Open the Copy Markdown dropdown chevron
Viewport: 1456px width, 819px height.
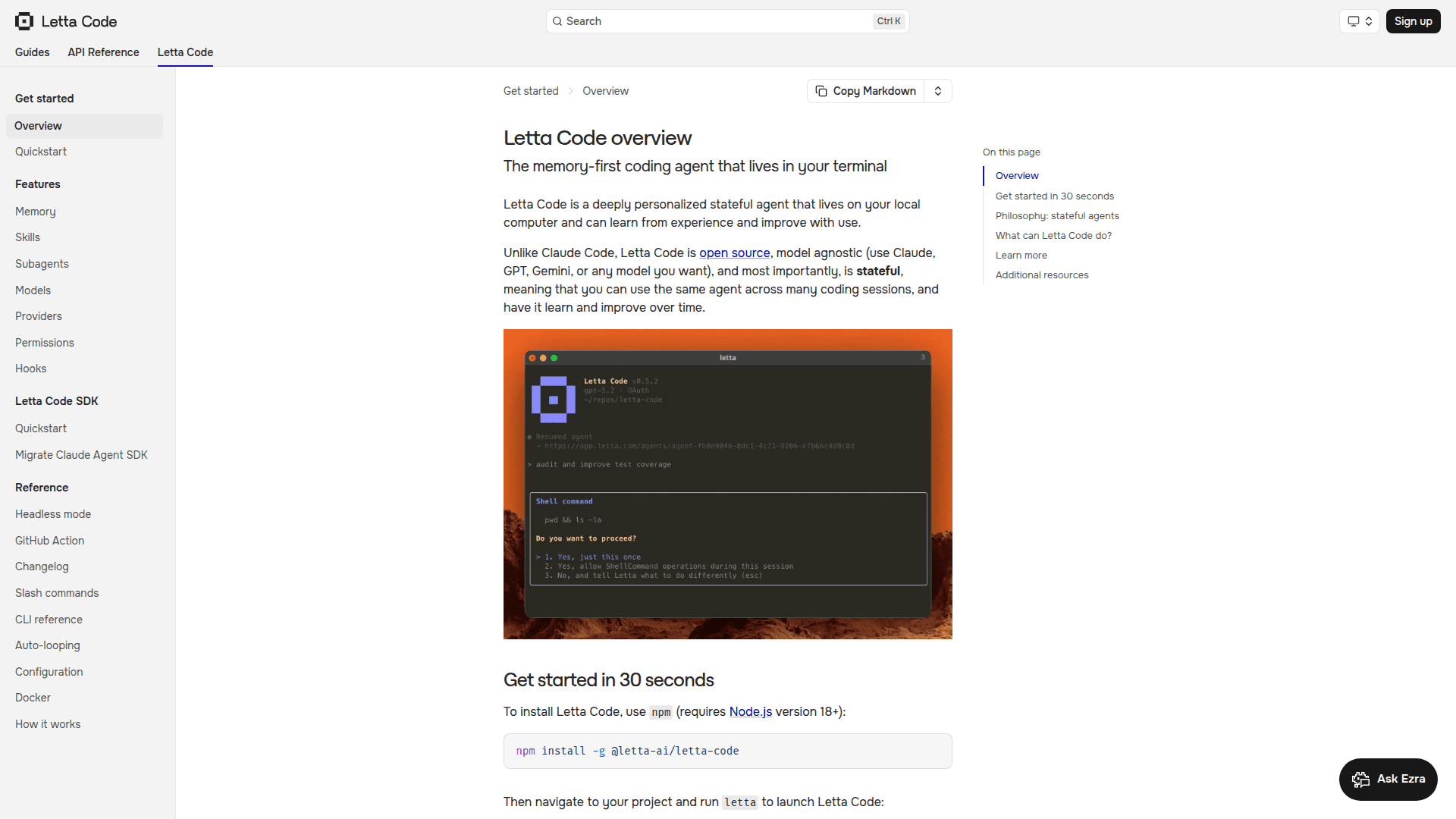(938, 91)
